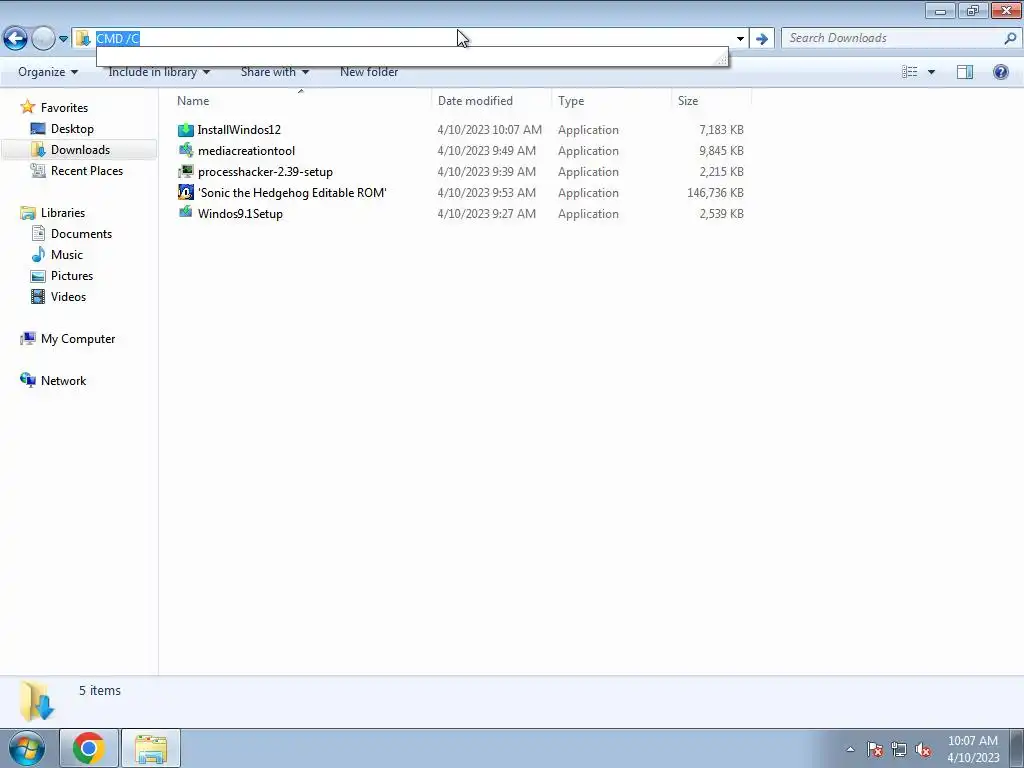Open Google Chrome from the taskbar
Image resolution: width=1024 pixels, height=768 pixels.
coord(89,748)
